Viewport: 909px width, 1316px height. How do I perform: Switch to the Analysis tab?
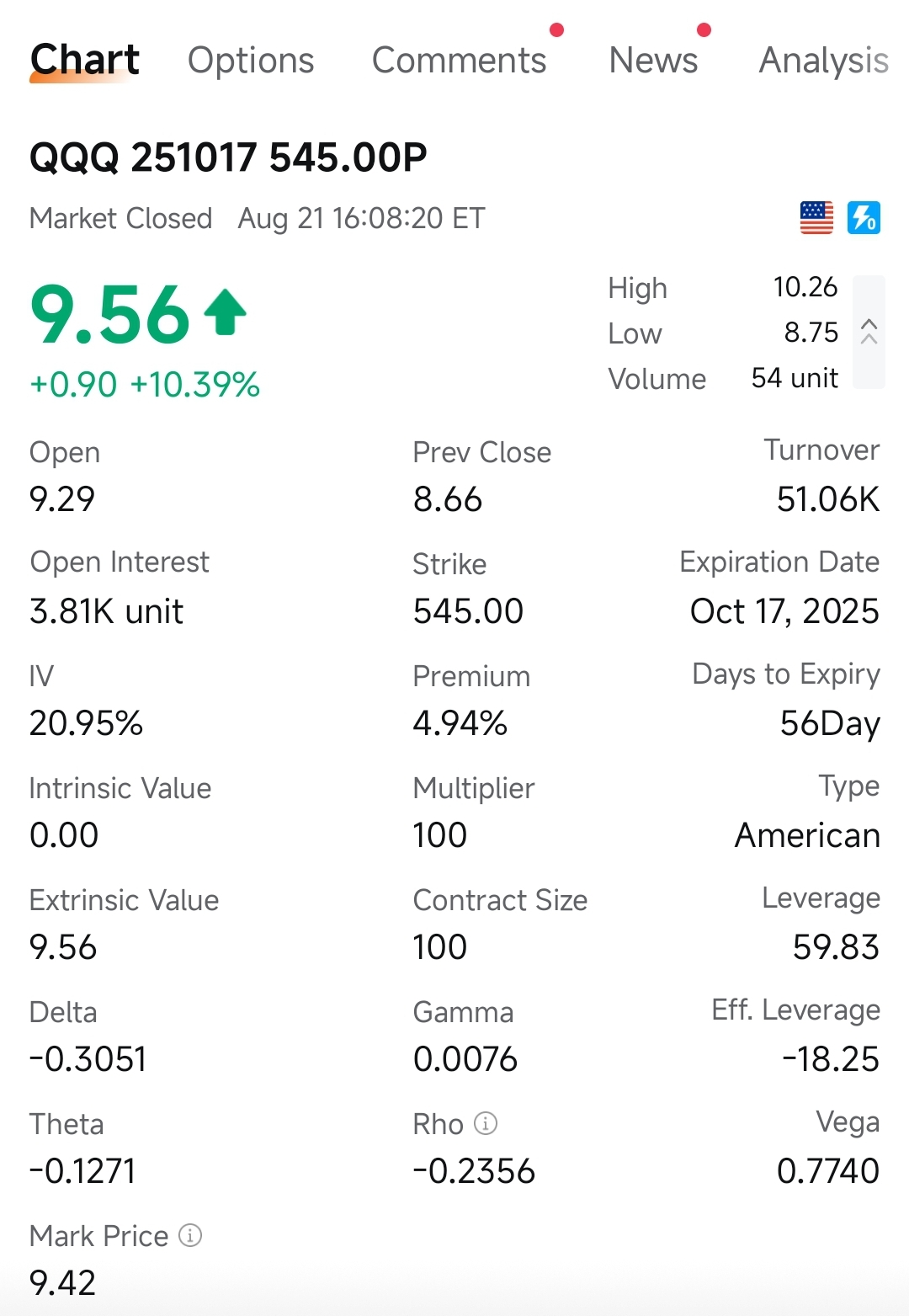823,60
